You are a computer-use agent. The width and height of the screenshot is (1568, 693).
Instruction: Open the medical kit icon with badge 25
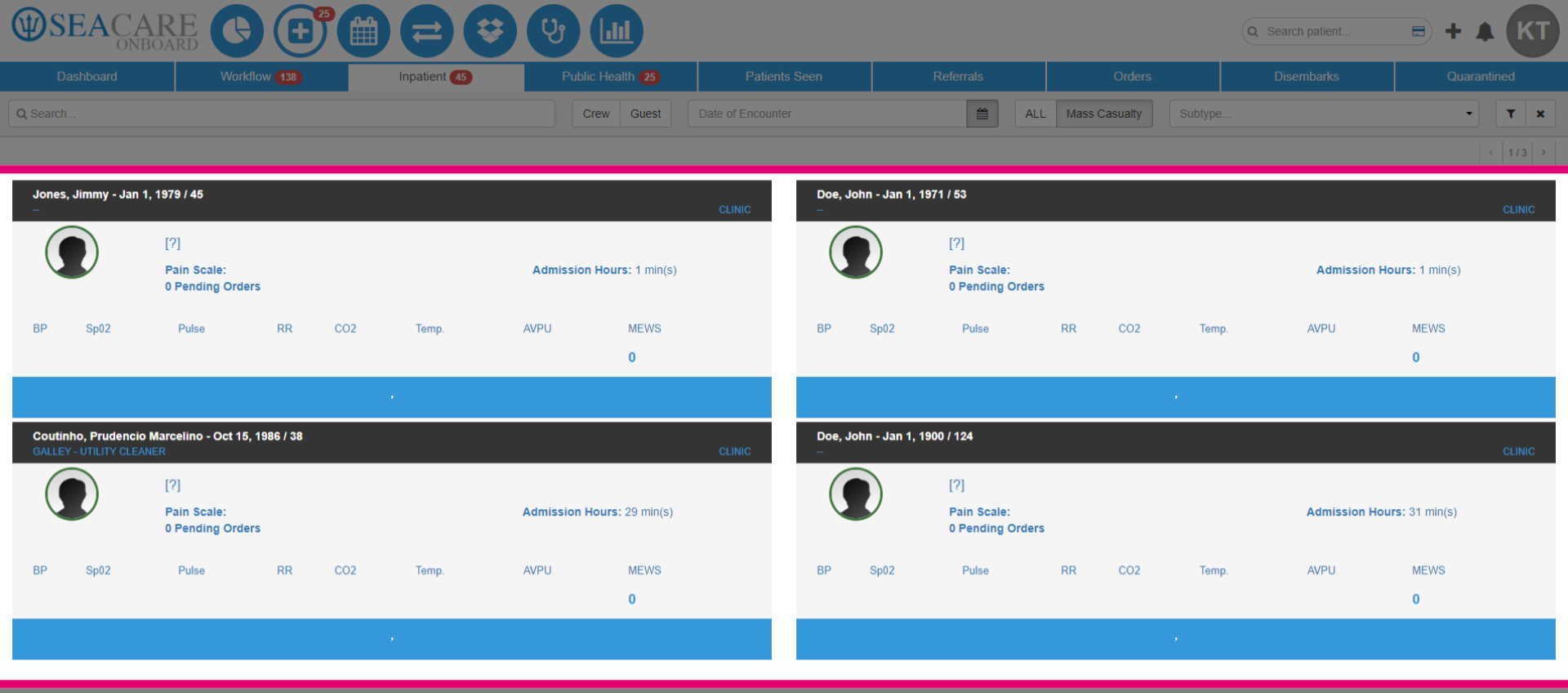click(x=301, y=31)
